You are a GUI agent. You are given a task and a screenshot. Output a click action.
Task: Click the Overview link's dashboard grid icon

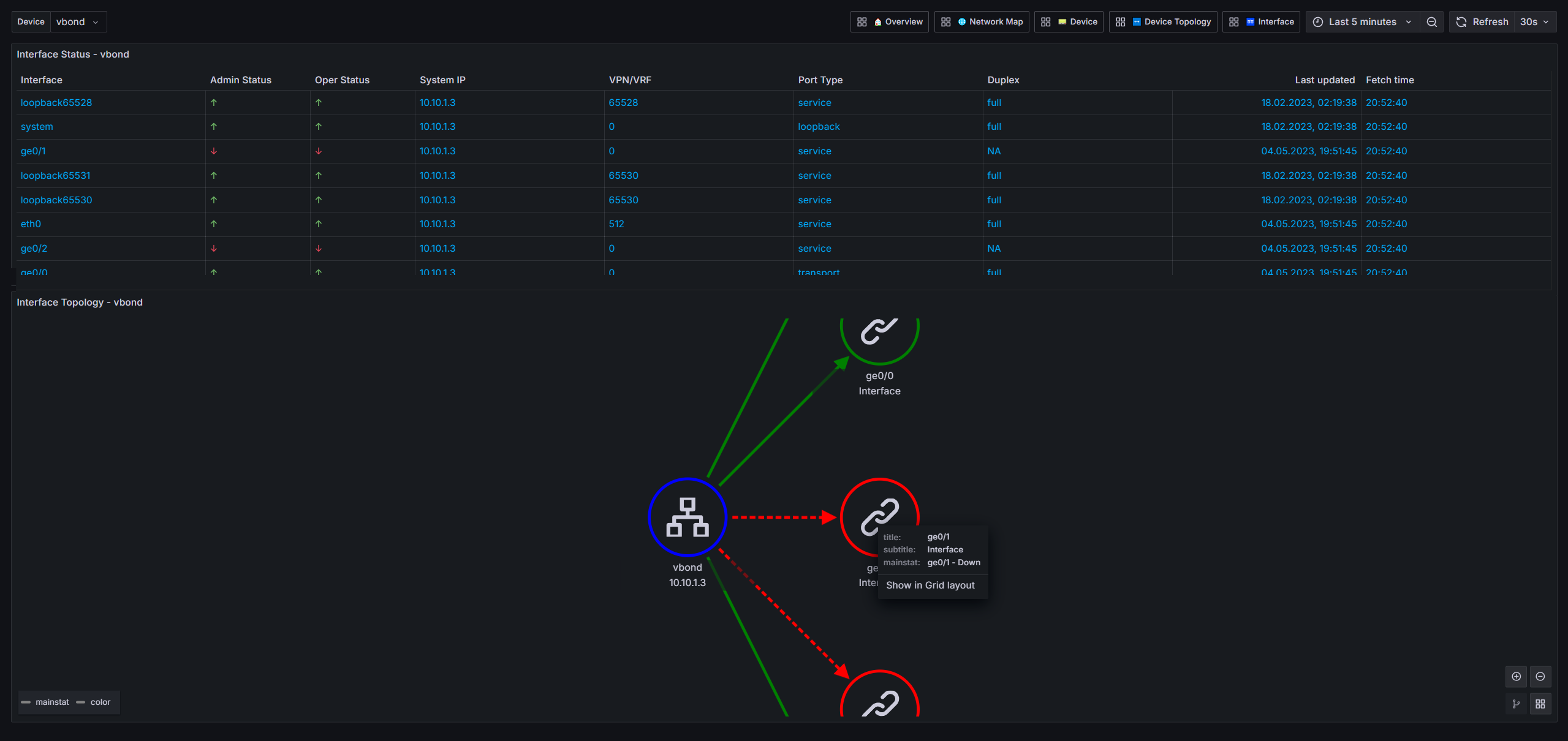click(862, 22)
